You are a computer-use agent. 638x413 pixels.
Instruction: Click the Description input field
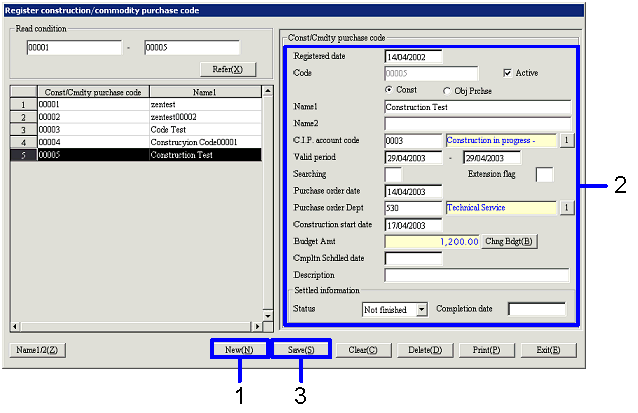click(x=476, y=275)
